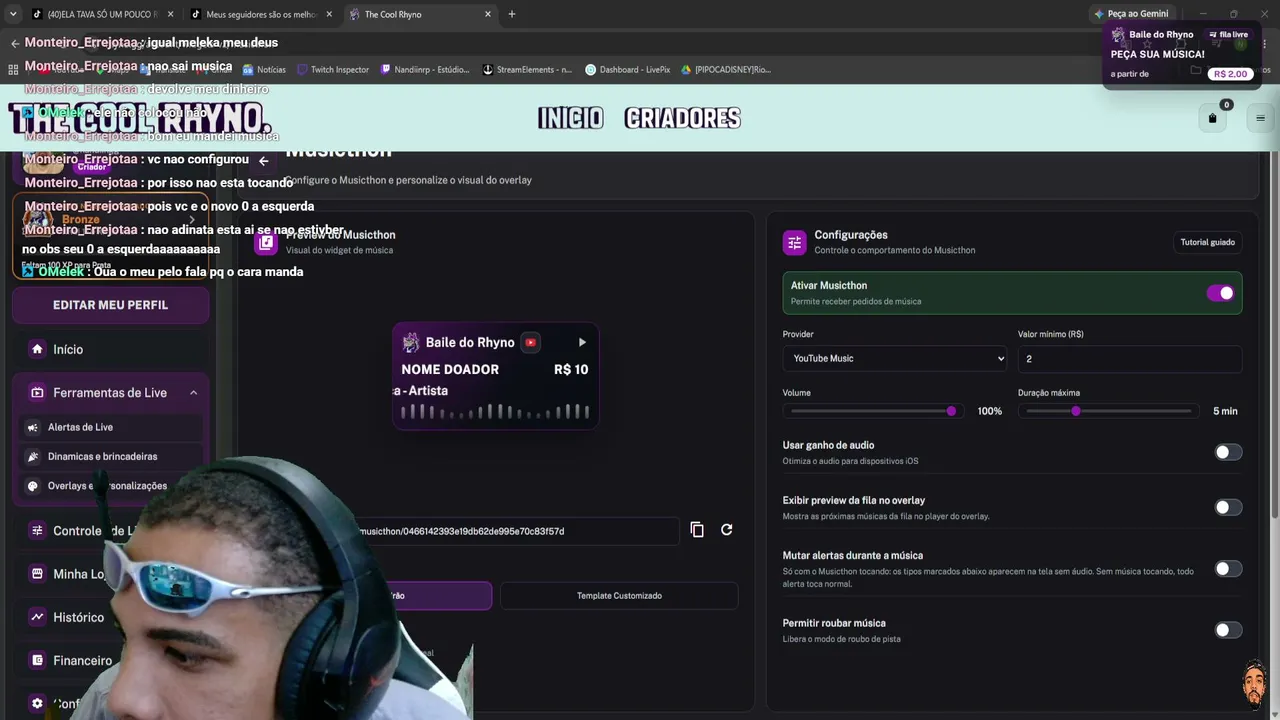Image resolution: width=1280 pixels, height=720 pixels.
Task: Click the back arrow beside the Musicthon title
Action: [x=263, y=160]
